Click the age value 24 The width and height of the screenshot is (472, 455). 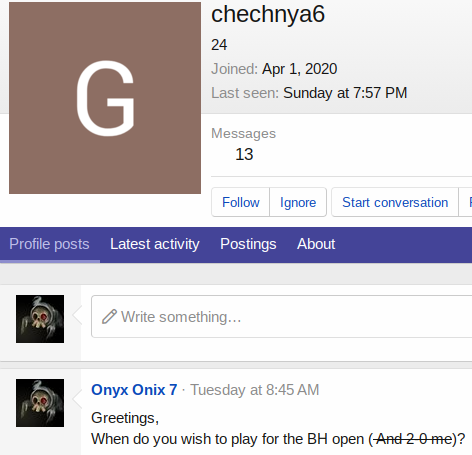pos(219,45)
